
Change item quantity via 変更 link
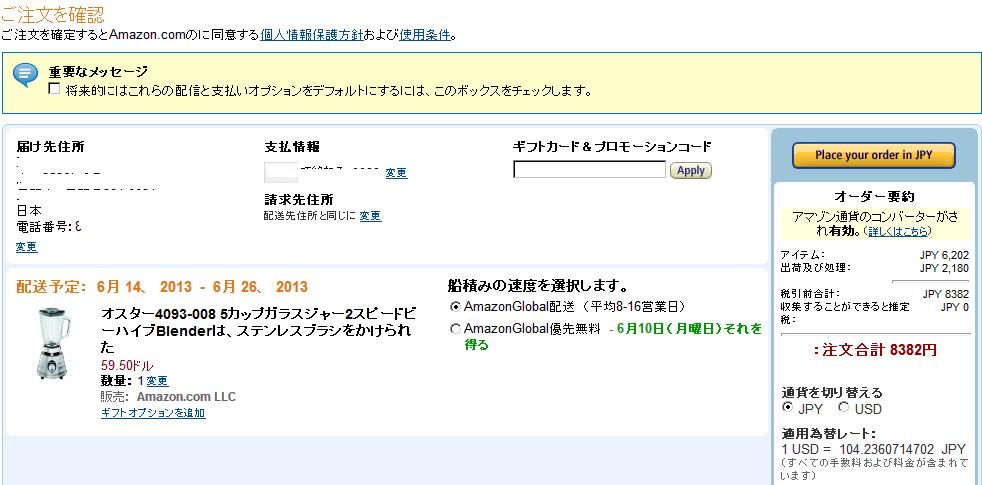[157, 381]
